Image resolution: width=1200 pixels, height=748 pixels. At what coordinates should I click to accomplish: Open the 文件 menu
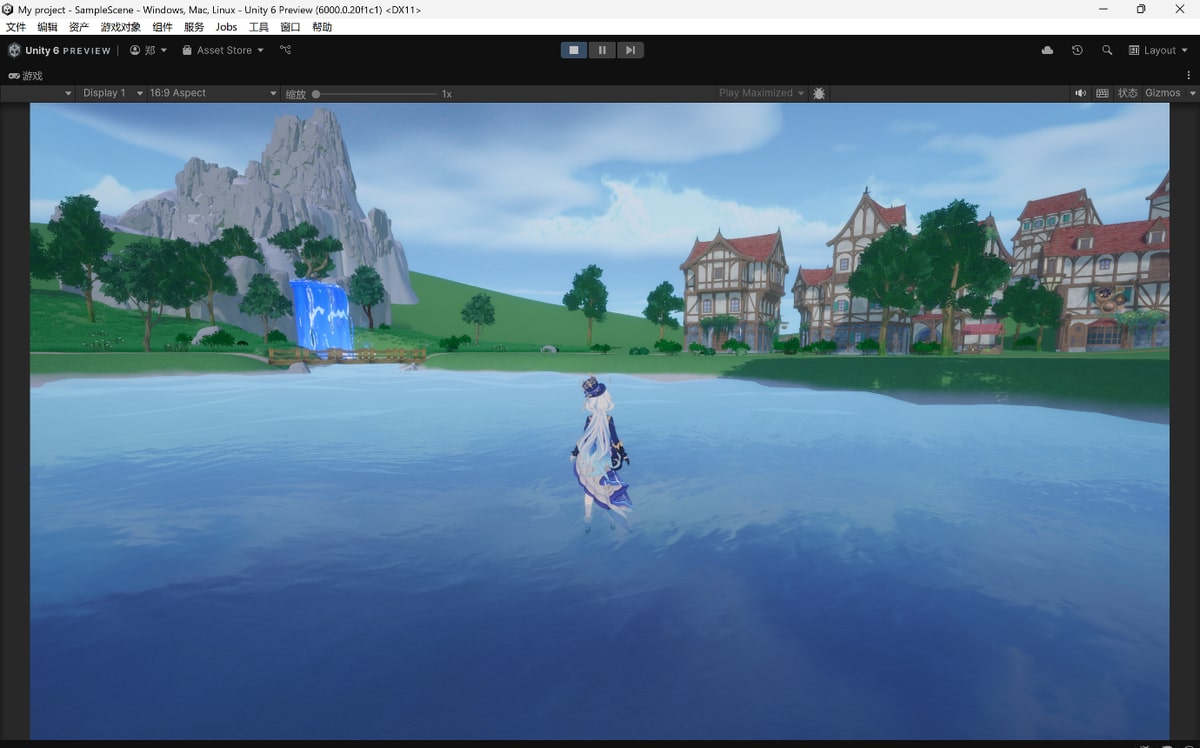(x=16, y=27)
